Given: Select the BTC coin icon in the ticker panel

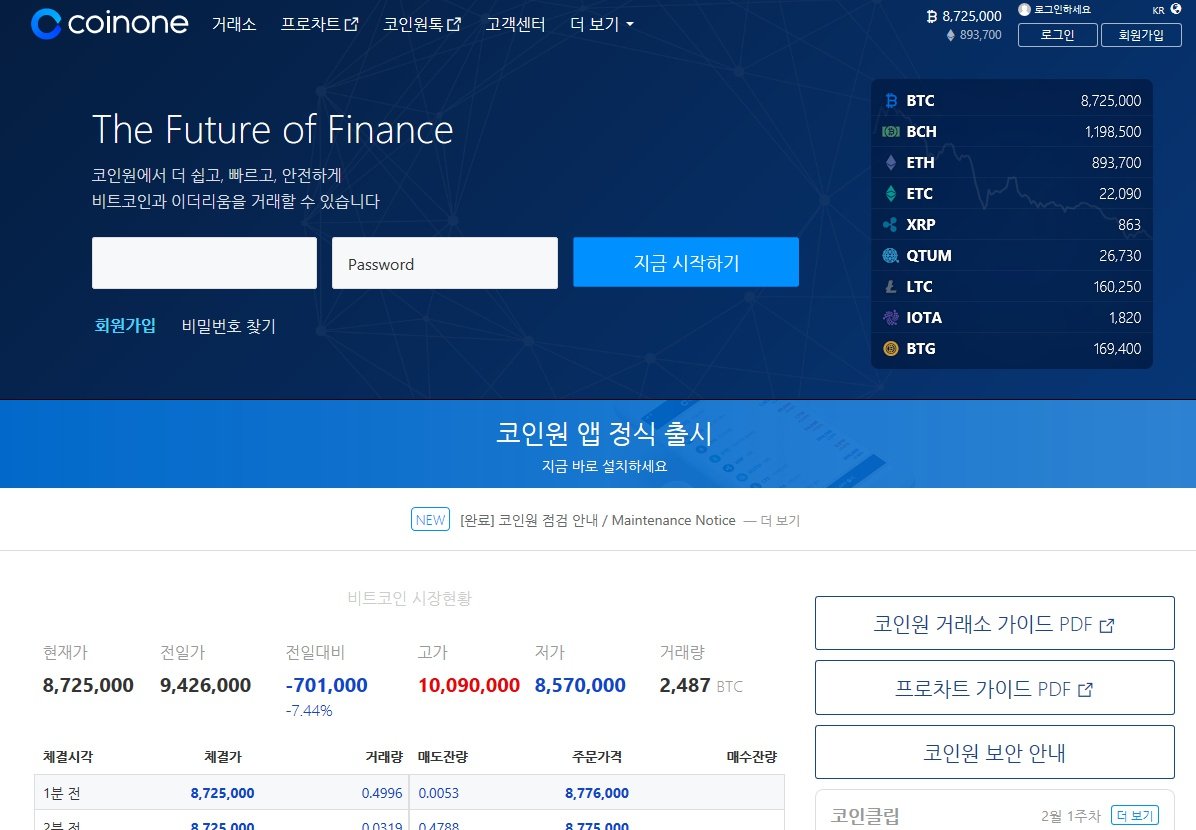Looking at the screenshot, I should [x=889, y=100].
